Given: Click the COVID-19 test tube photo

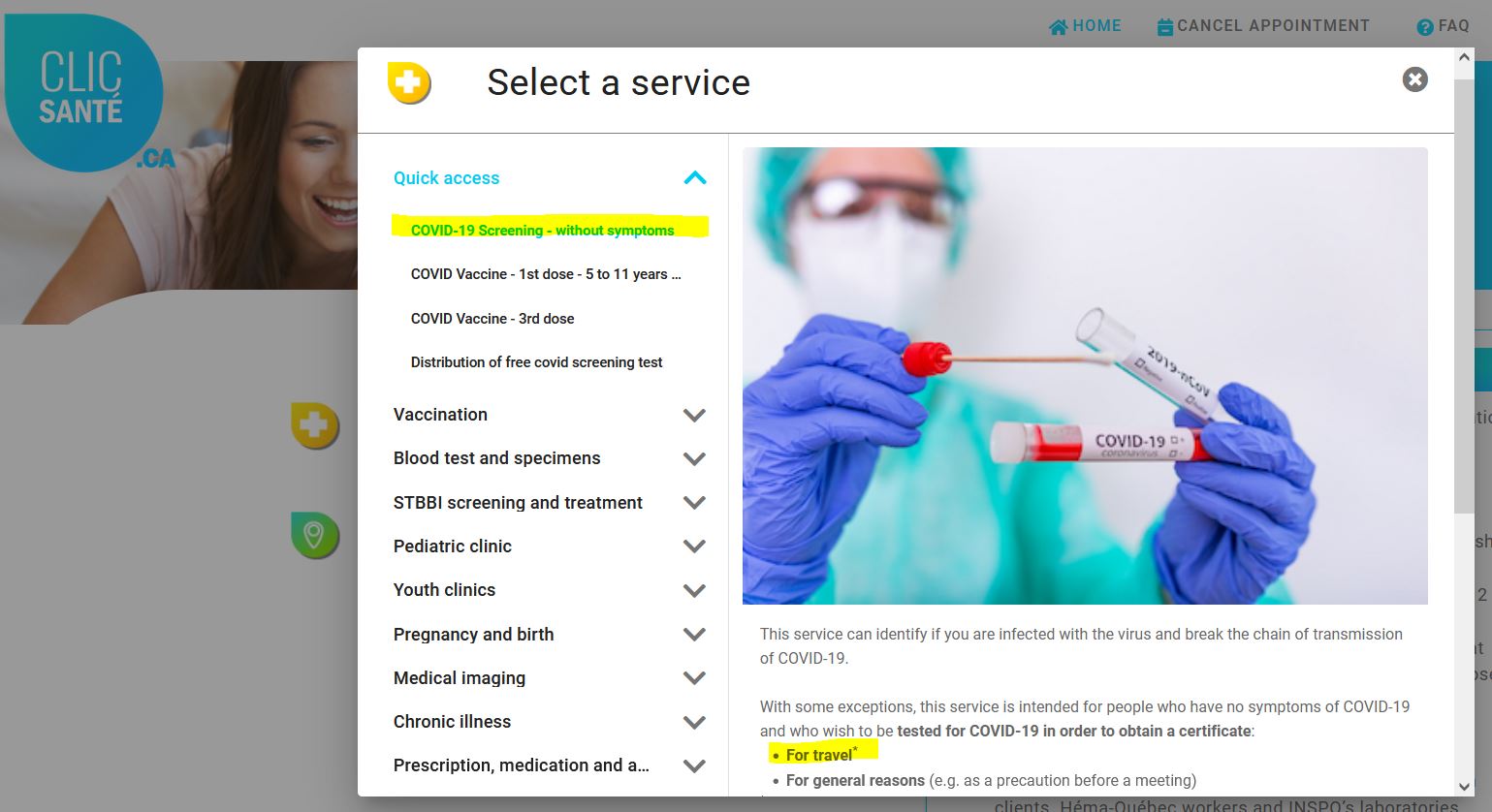Looking at the screenshot, I should [1085, 376].
